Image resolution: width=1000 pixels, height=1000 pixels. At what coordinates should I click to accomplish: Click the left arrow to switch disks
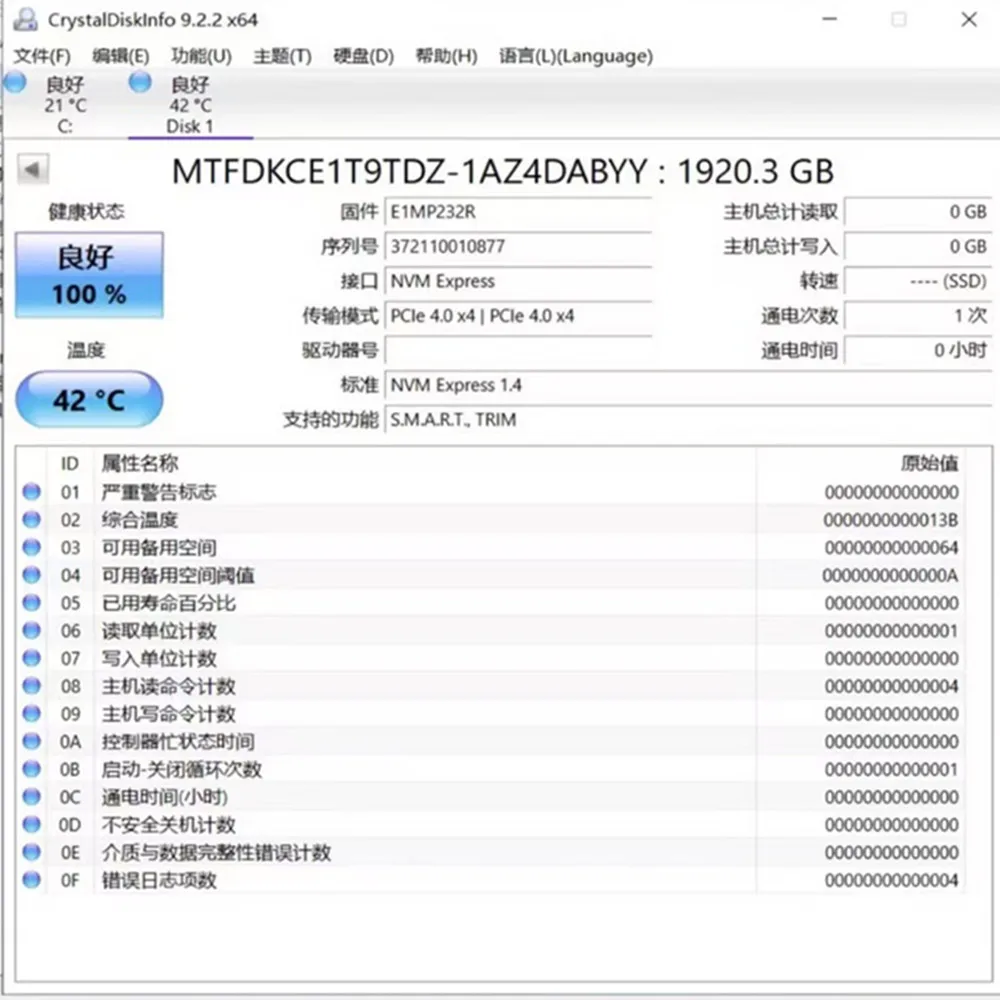click(x=31, y=168)
